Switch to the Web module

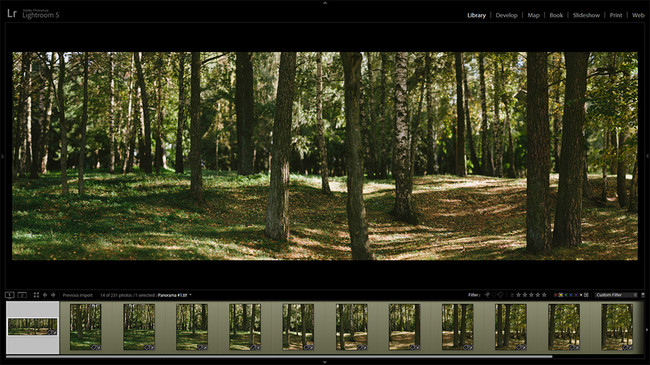coord(638,15)
